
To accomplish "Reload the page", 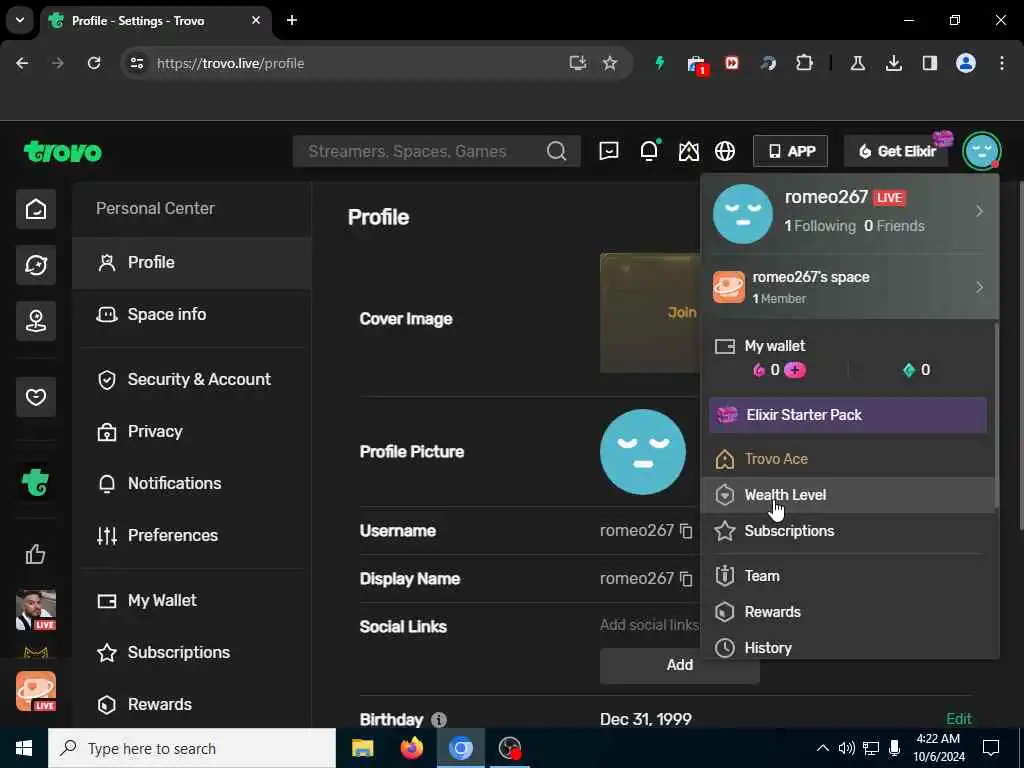I will [94, 63].
